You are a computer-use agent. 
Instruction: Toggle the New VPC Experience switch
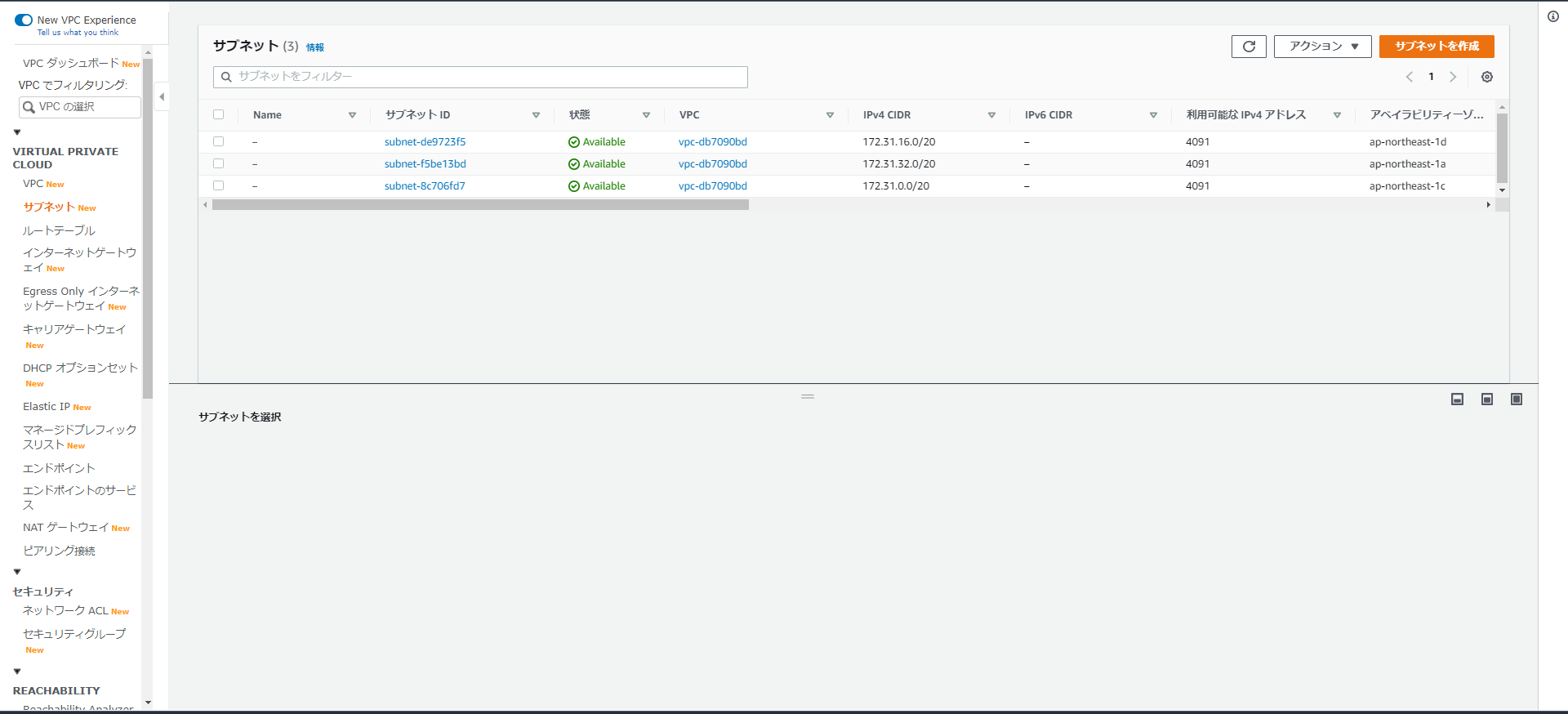click(24, 20)
